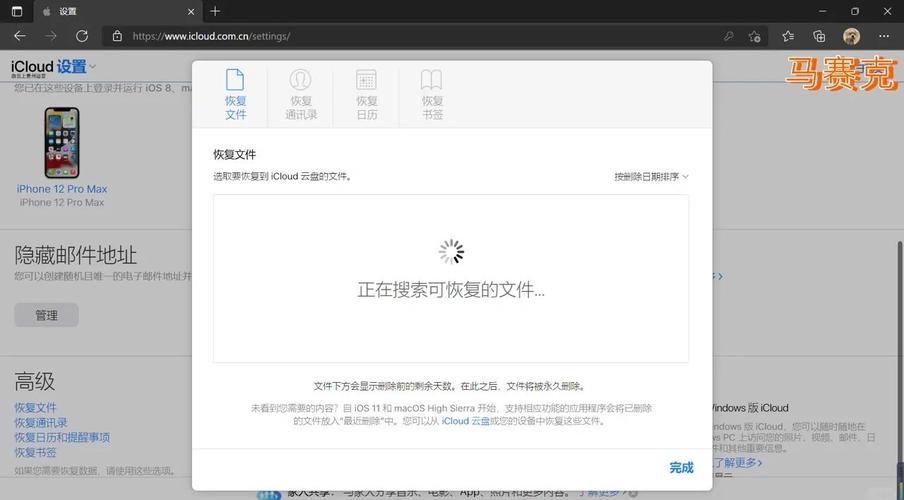The height and width of the screenshot is (500, 904).
Task: Open browser settings and more menu
Action: pyautogui.click(x=884, y=36)
